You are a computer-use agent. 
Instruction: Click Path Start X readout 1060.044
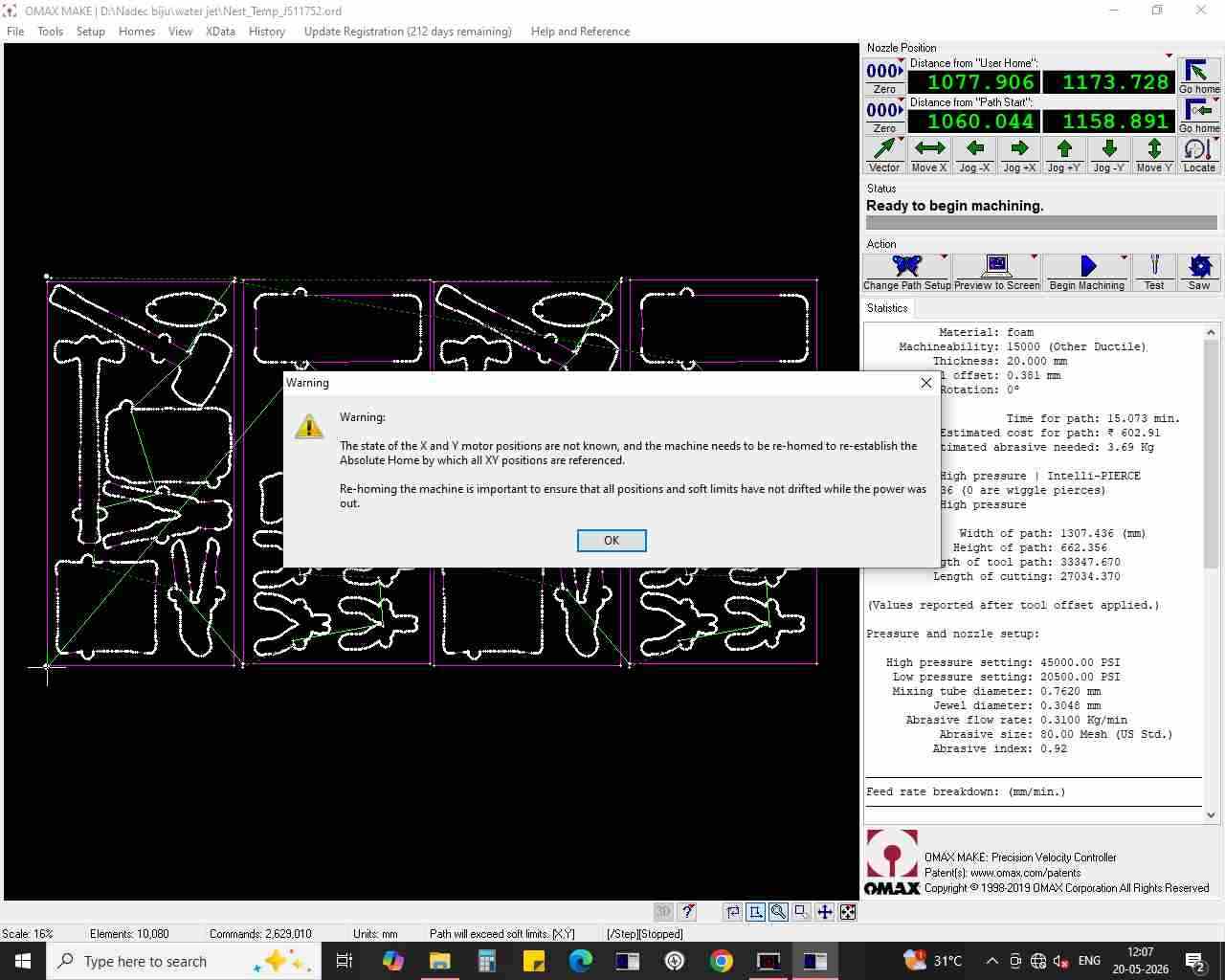pos(972,122)
